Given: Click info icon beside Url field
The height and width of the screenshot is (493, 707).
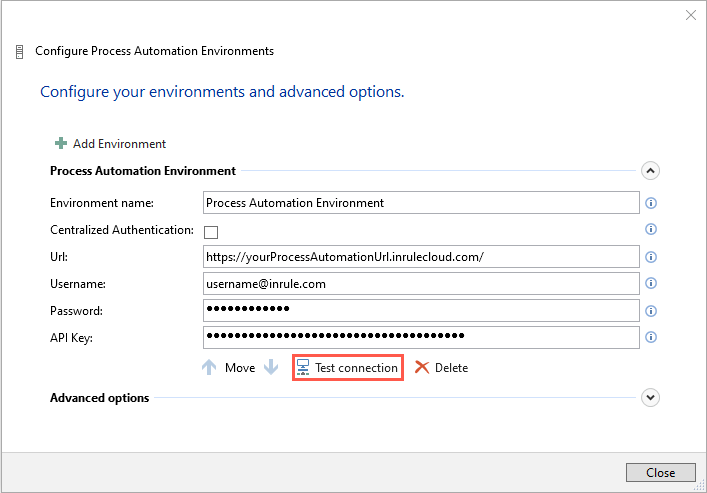Looking at the screenshot, I should point(651,257).
